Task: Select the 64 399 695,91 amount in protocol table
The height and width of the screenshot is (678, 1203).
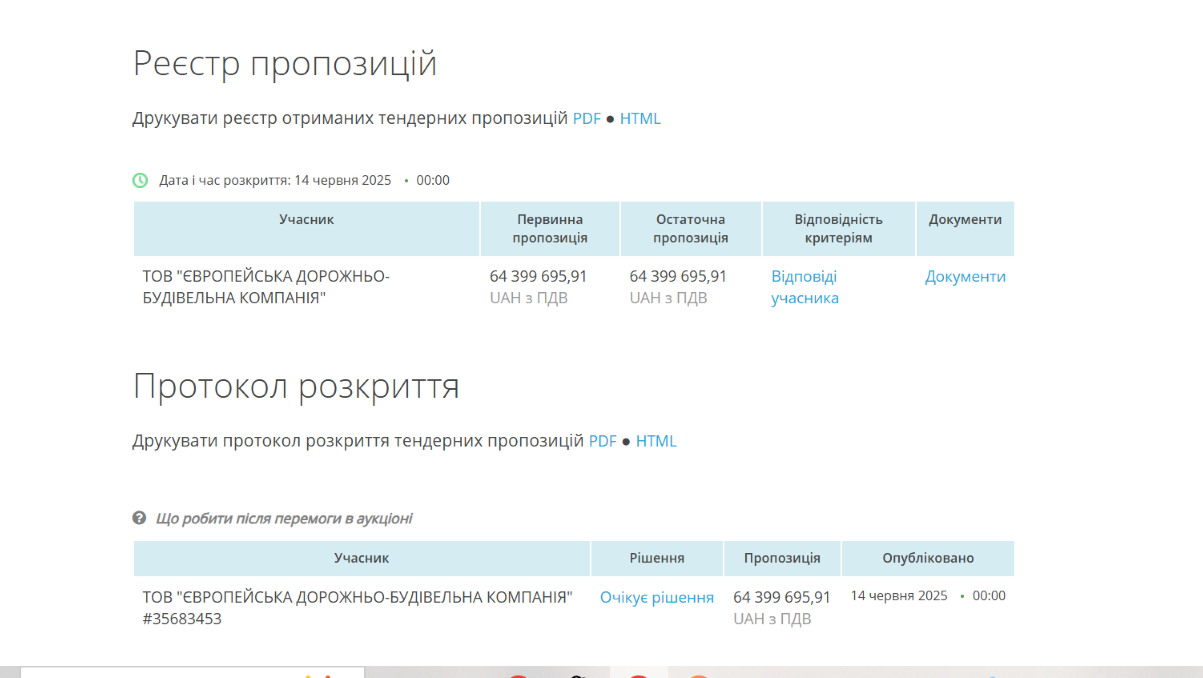Action: pyautogui.click(x=782, y=597)
